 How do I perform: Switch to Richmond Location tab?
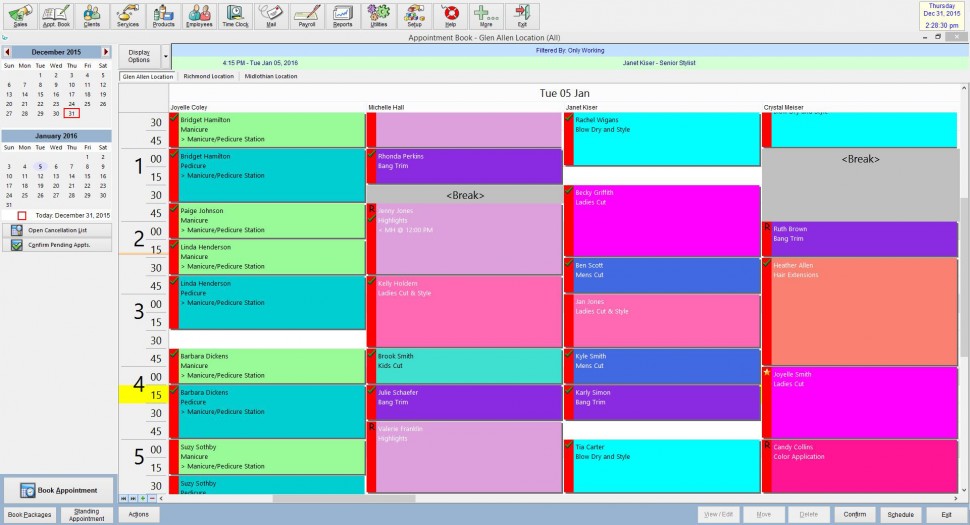click(x=208, y=76)
